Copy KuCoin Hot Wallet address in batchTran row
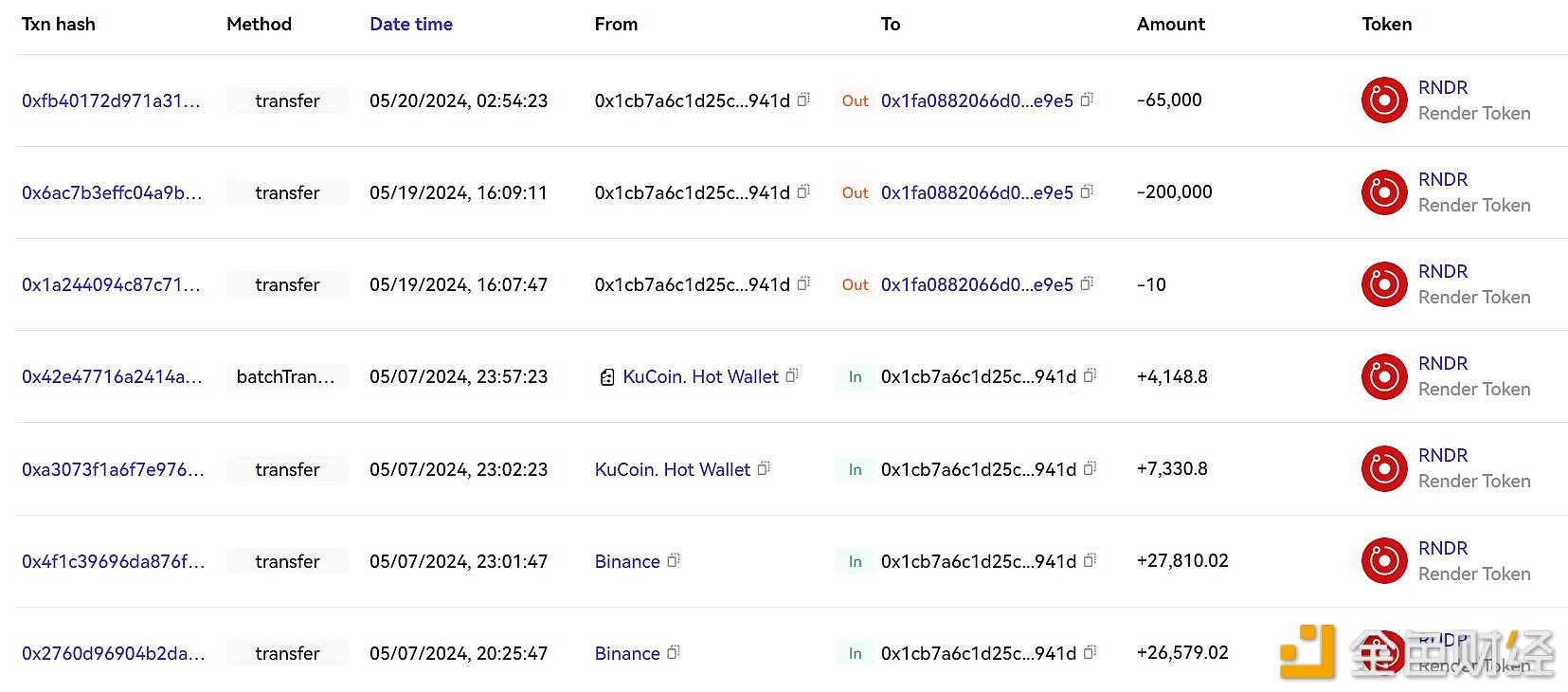Viewport: 1568px width, 692px height. click(792, 375)
